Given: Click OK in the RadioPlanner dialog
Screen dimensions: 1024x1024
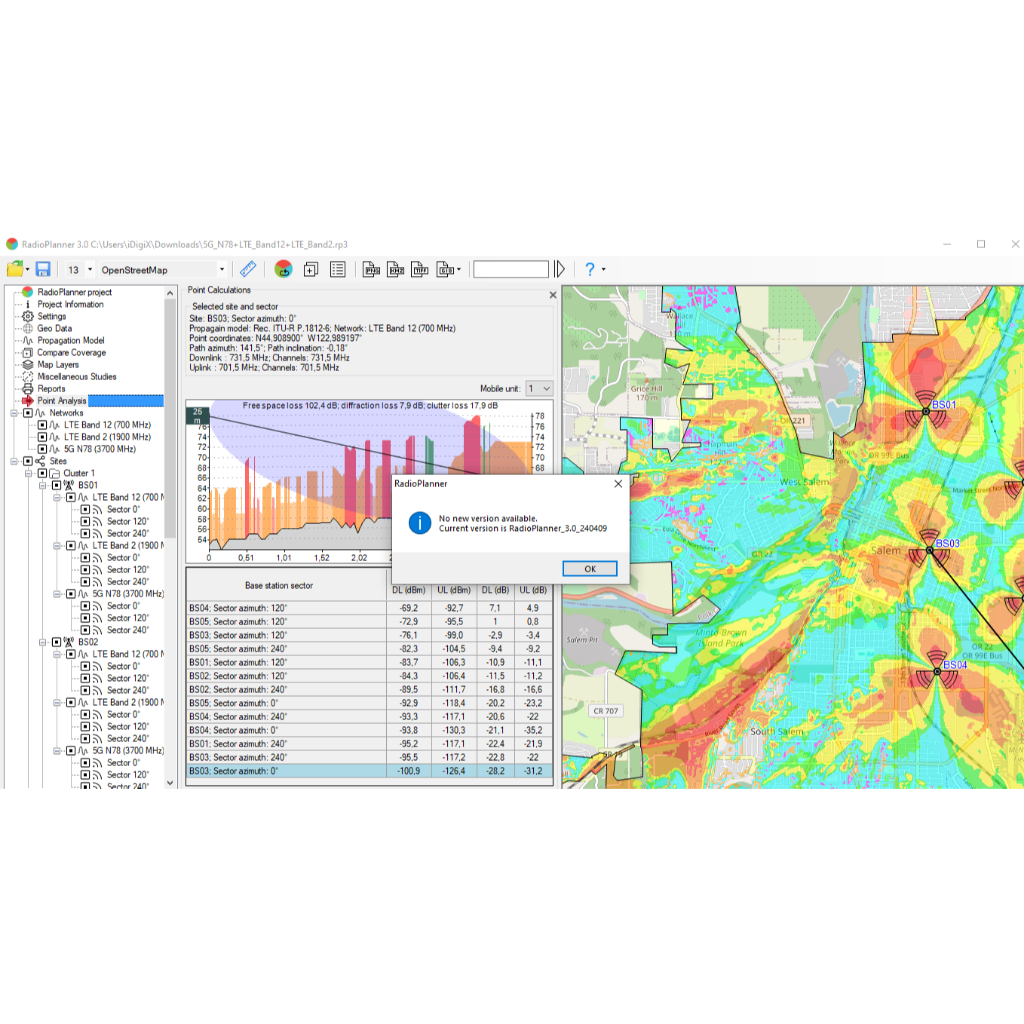Looking at the screenshot, I should click(590, 569).
